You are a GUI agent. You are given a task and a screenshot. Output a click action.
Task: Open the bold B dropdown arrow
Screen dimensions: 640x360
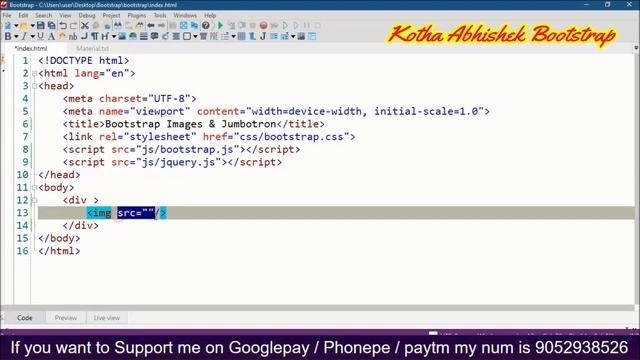coord(16,37)
